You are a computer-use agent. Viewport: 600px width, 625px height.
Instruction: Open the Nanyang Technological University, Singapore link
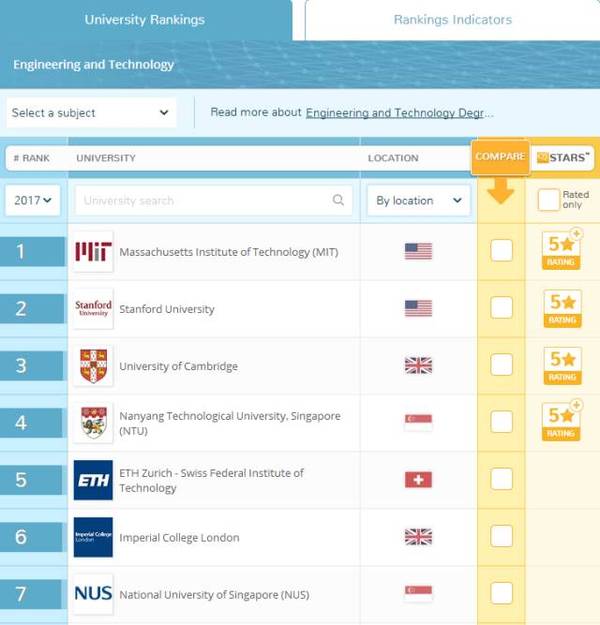pyautogui.click(x=230, y=423)
